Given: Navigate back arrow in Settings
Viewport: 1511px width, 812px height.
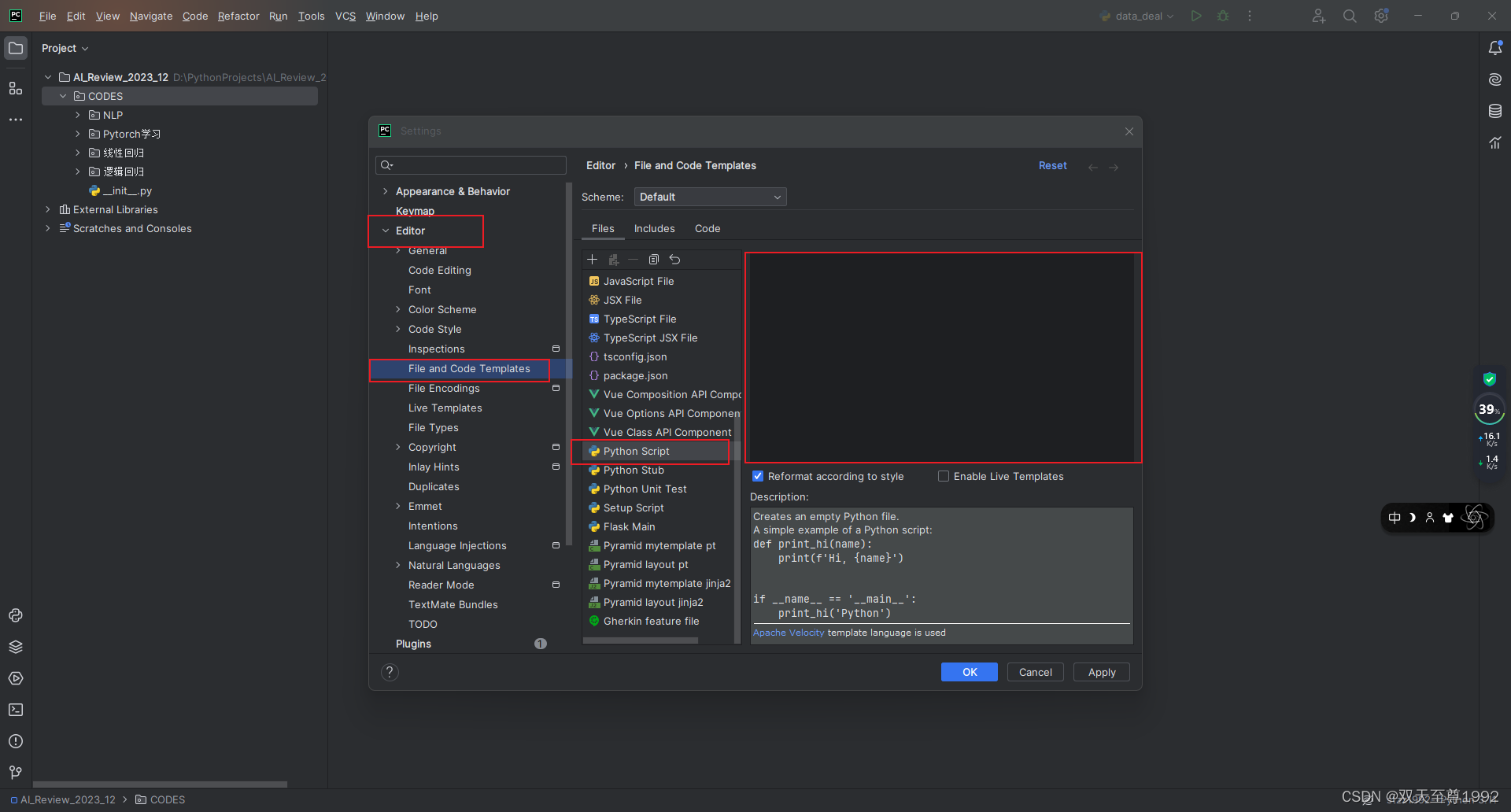Looking at the screenshot, I should pyautogui.click(x=1092, y=167).
